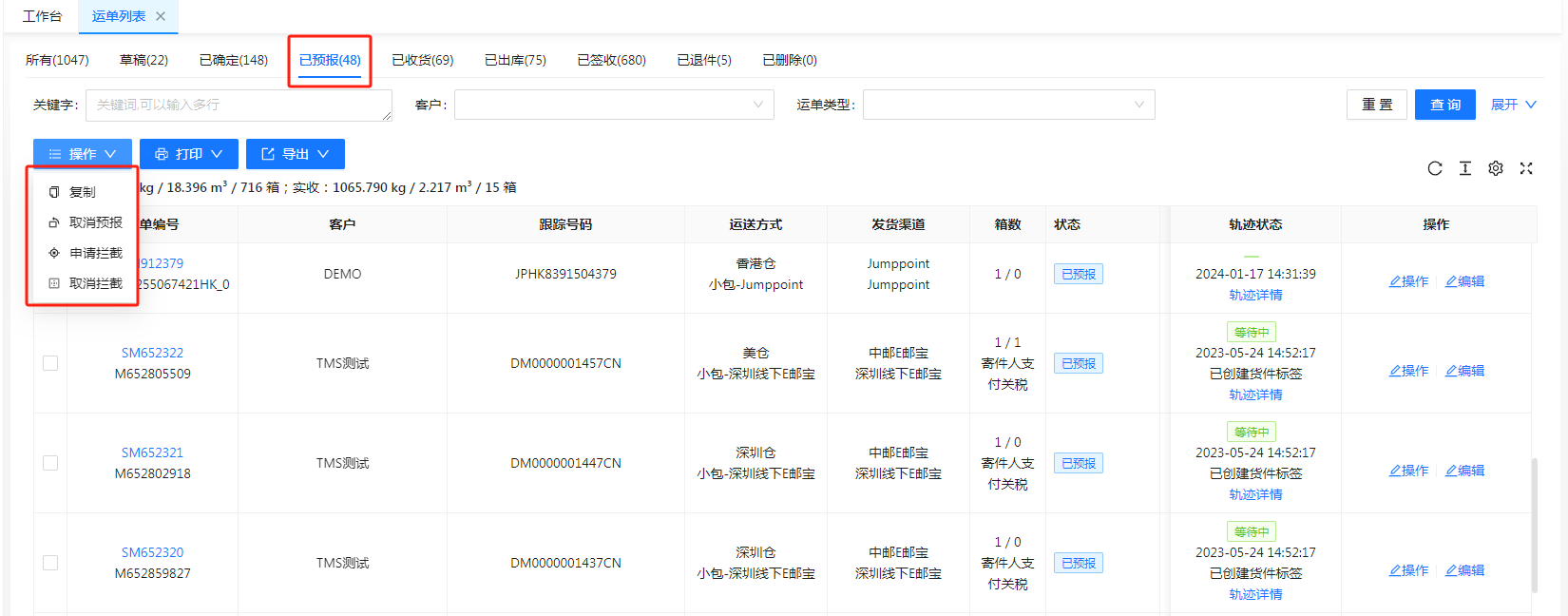1568x616 pixels.
Task: Click the blue 查询 button
Action: click(1444, 105)
